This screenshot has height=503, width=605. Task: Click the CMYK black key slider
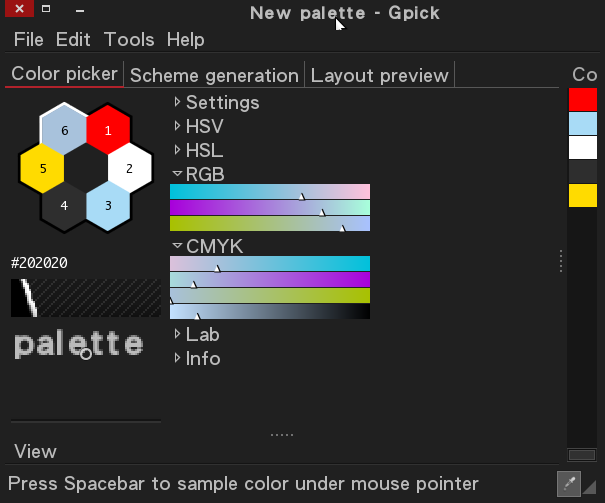click(x=270, y=311)
